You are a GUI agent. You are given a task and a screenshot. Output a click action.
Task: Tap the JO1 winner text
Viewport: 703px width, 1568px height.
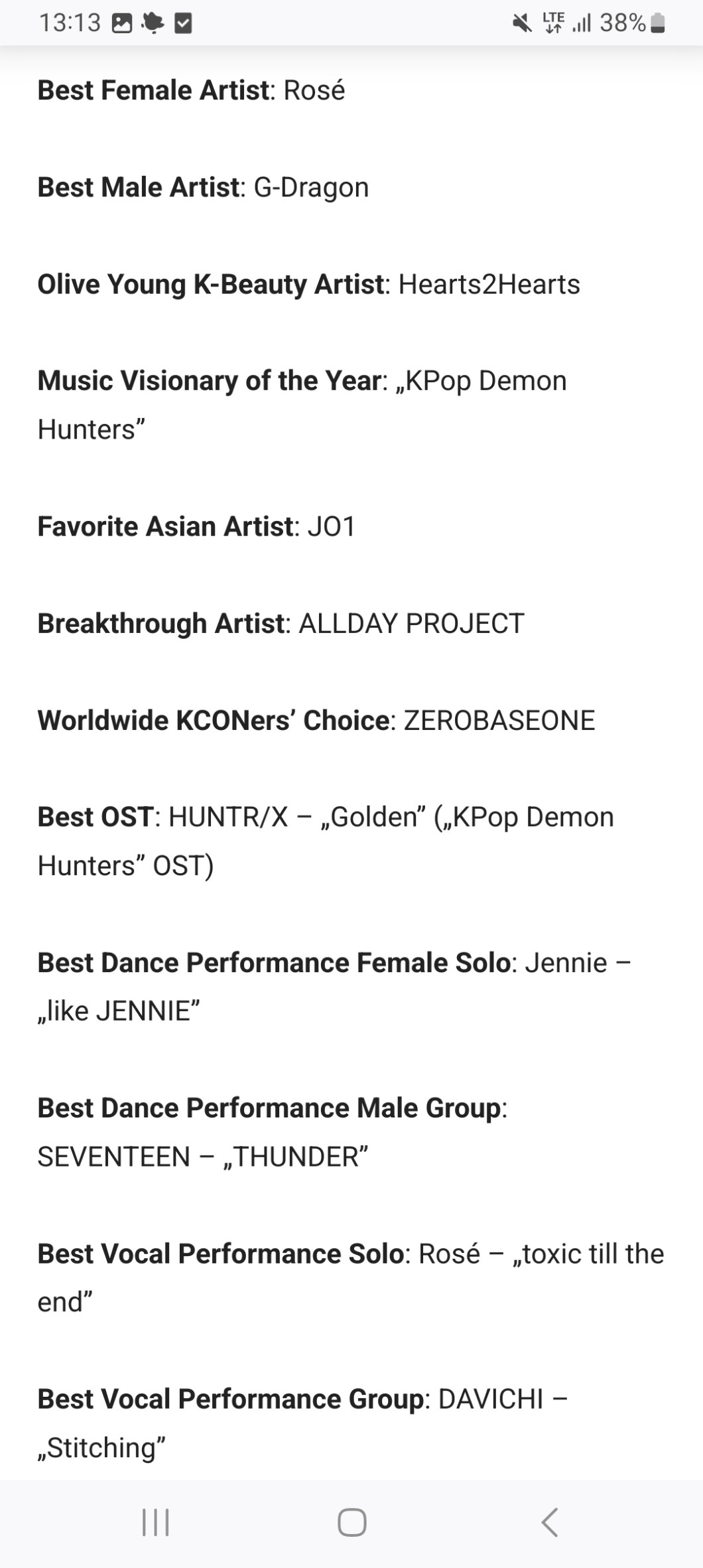pyautogui.click(x=331, y=526)
